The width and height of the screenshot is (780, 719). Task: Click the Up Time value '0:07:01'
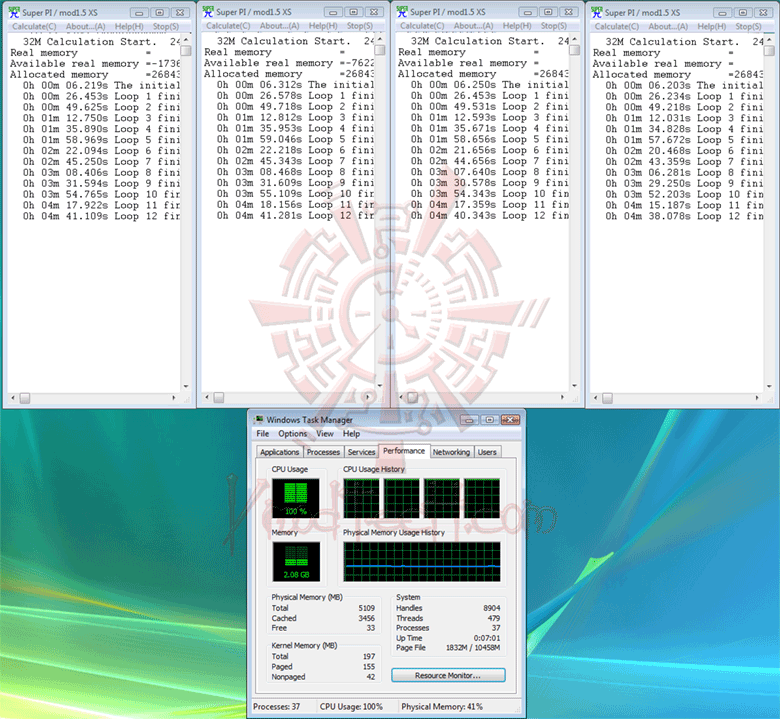(x=487, y=638)
